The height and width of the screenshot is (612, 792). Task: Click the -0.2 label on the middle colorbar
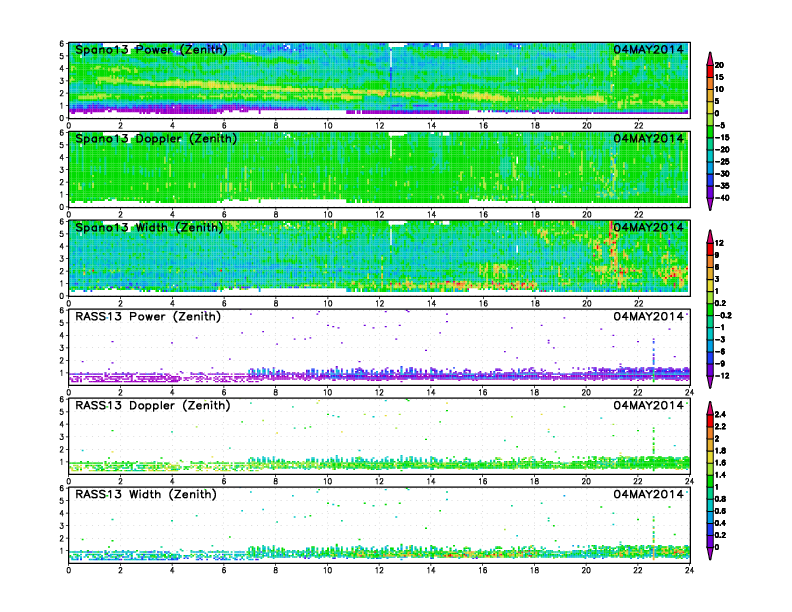click(x=723, y=315)
